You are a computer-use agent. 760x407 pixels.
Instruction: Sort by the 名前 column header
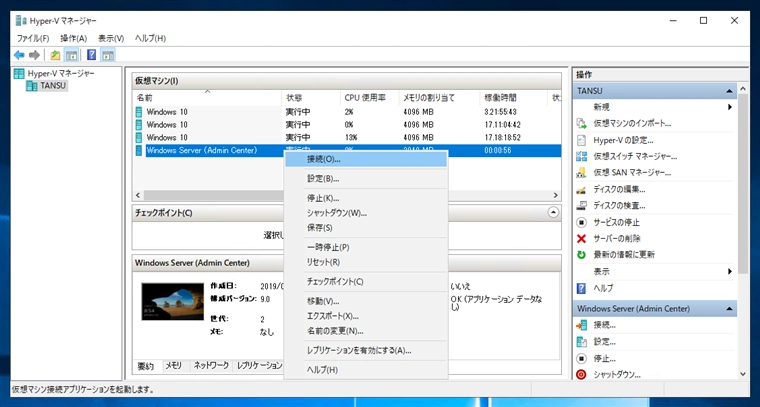coord(207,98)
